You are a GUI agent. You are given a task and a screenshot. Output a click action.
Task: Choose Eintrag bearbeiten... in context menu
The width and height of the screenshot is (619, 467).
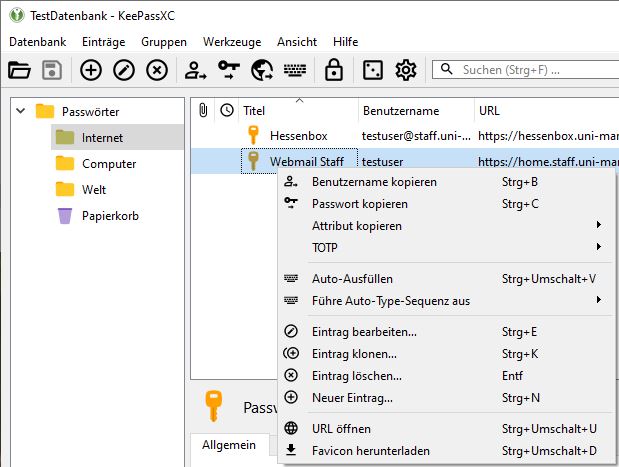[x=447, y=332]
